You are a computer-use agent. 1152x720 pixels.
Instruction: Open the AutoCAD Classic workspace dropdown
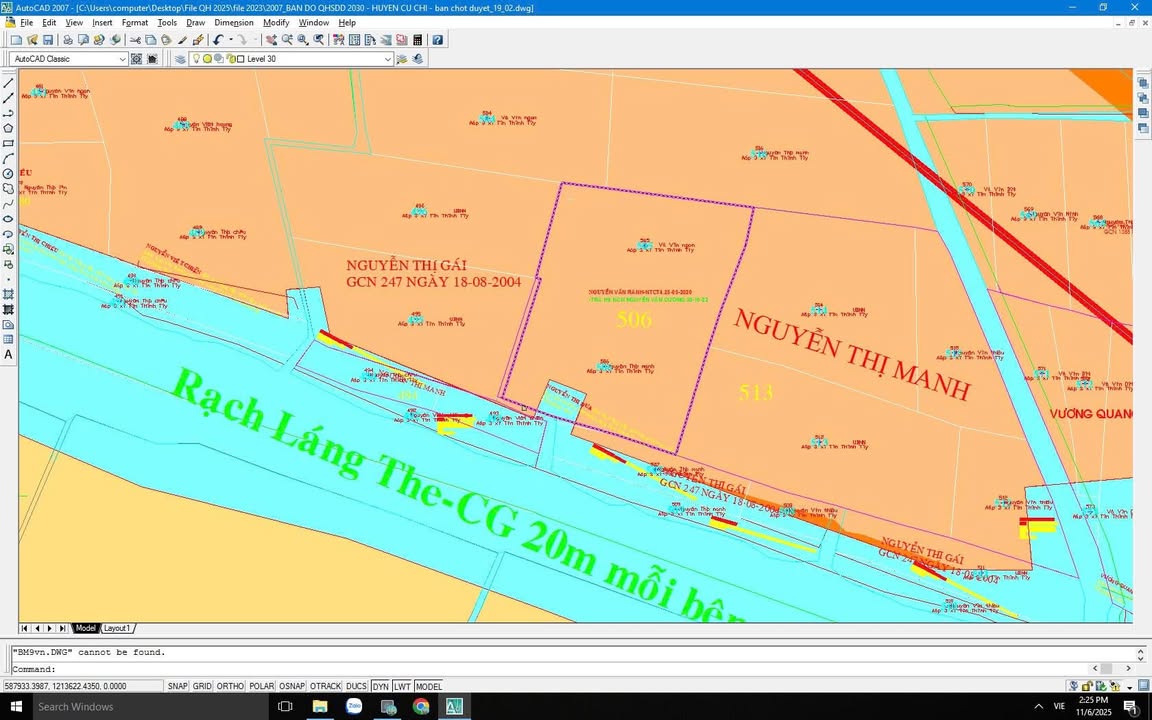(x=122, y=59)
